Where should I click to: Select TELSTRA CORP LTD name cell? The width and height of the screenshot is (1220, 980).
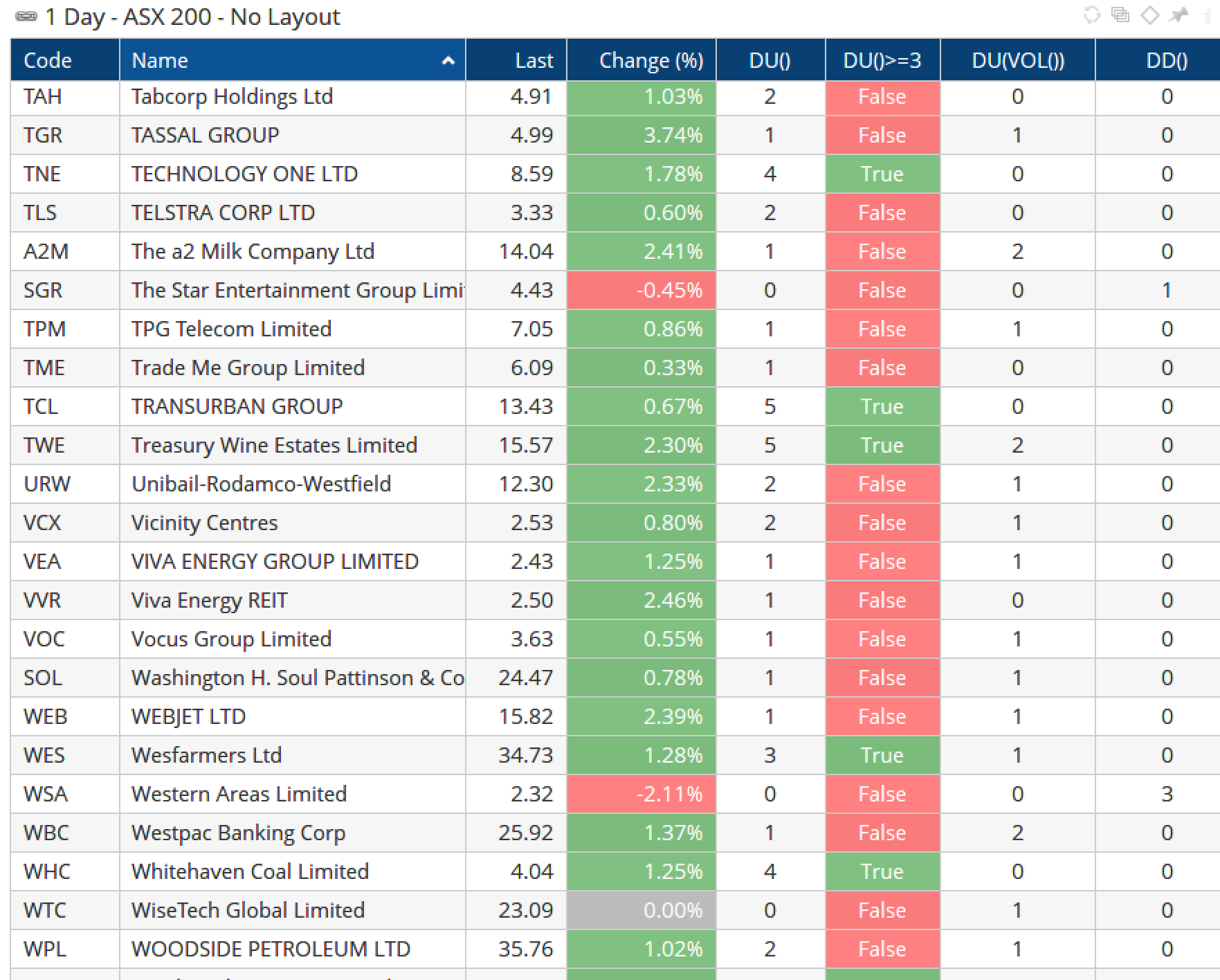[293, 212]
